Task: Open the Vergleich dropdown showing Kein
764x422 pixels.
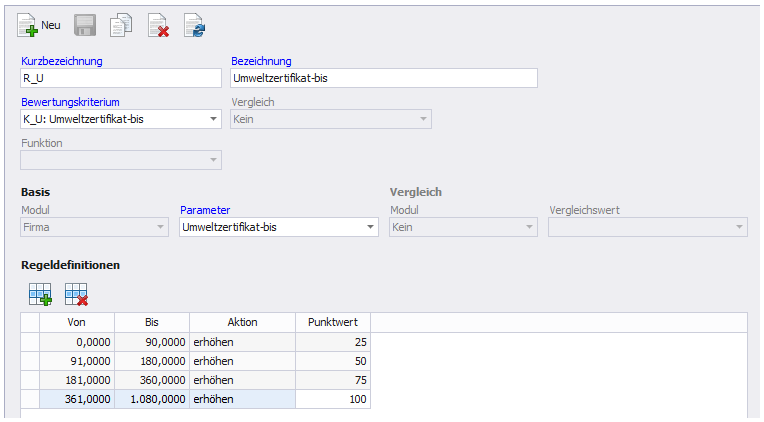Action: (x=423, y=120)
